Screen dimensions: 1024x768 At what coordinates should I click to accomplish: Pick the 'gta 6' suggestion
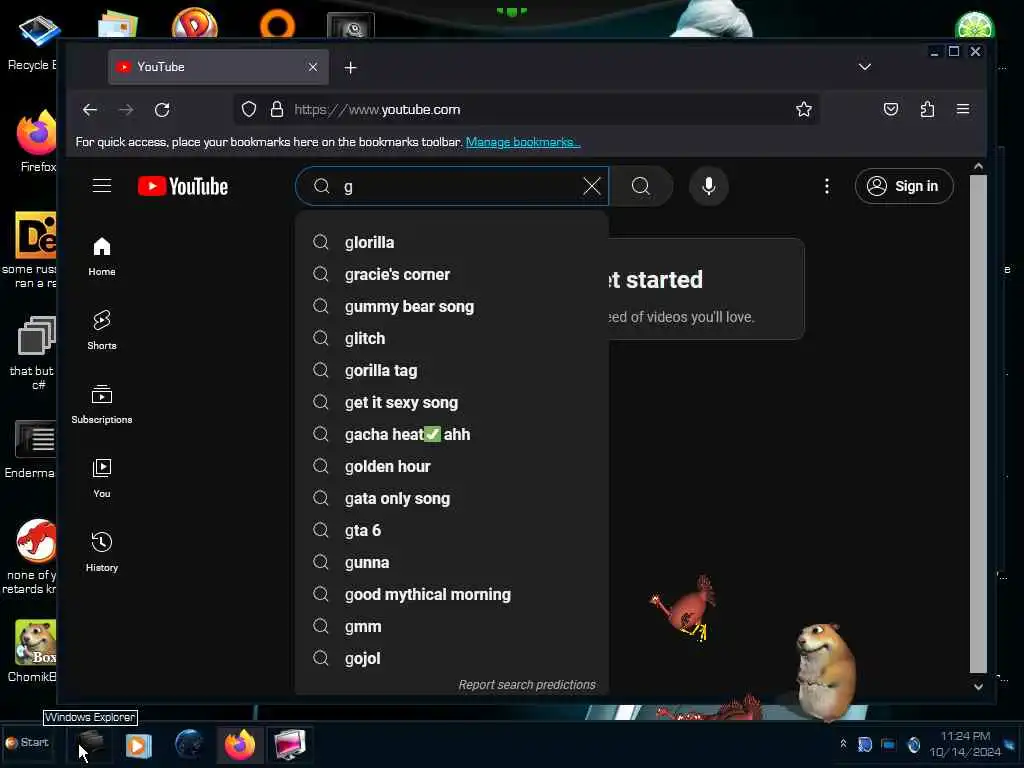(452, 530)
